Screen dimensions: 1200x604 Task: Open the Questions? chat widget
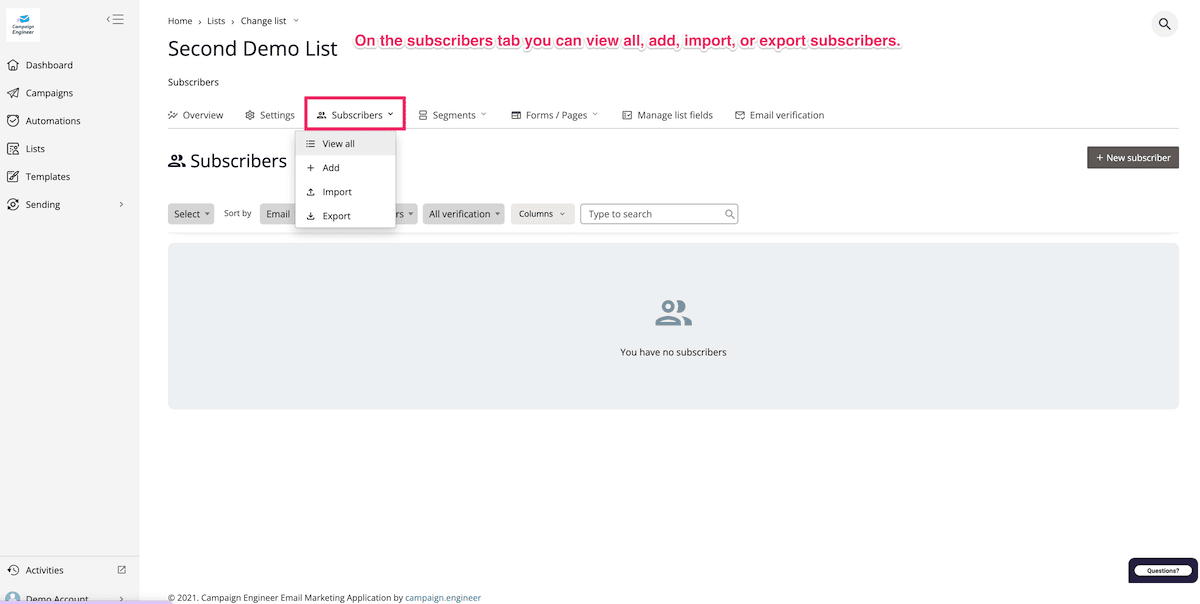coord(1163,570)
